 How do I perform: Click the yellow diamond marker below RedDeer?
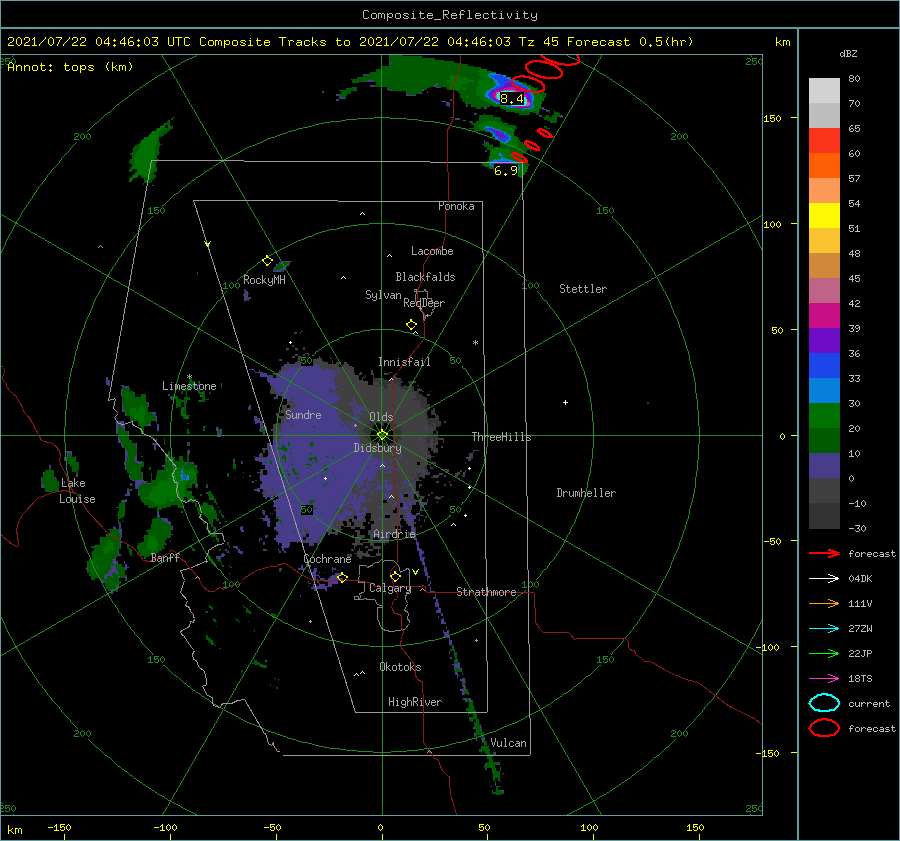411,325
